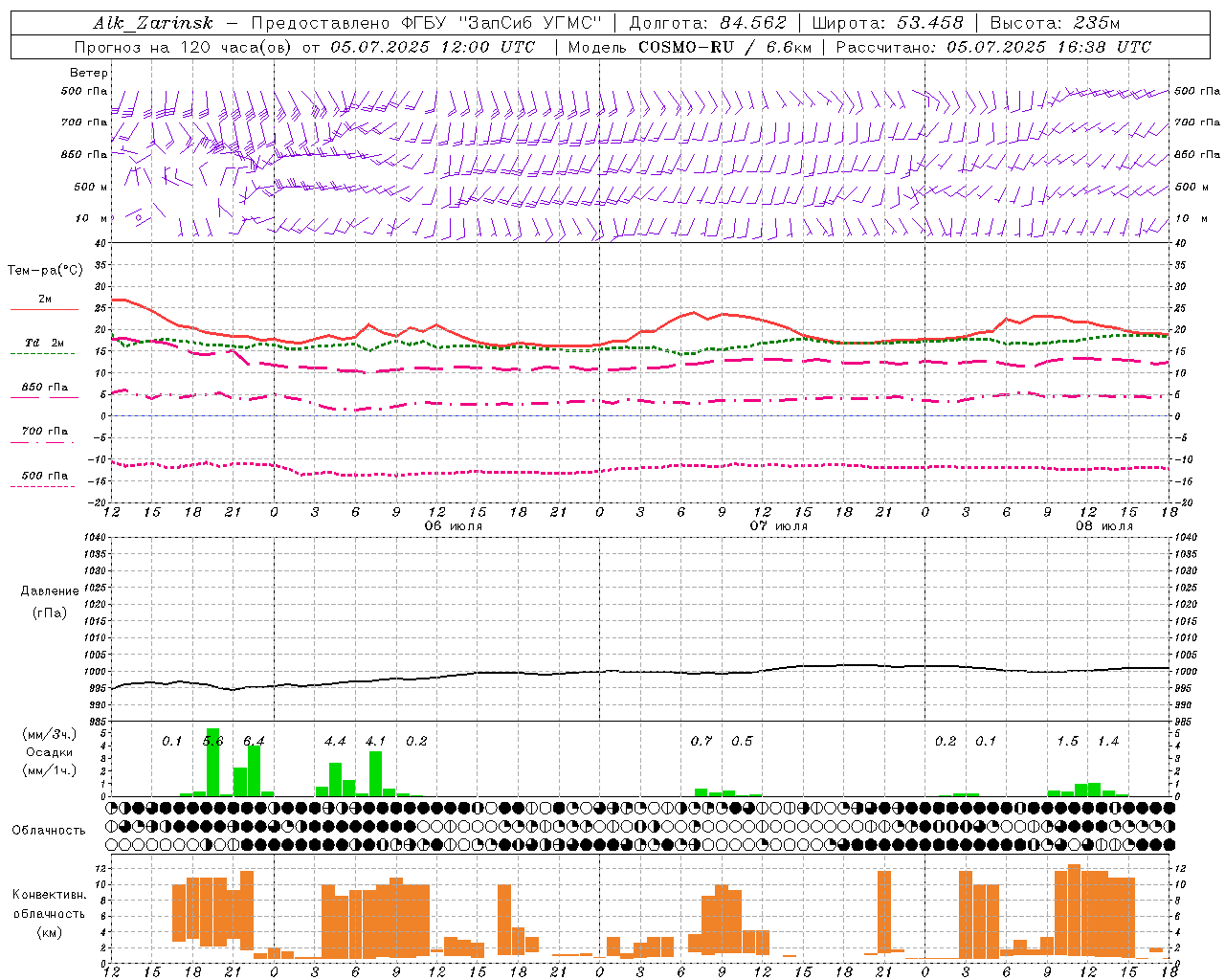
Task: Click the (мм/3ч.) precipitation unit label
Action: pyautogui.click(x=49, y=734)
